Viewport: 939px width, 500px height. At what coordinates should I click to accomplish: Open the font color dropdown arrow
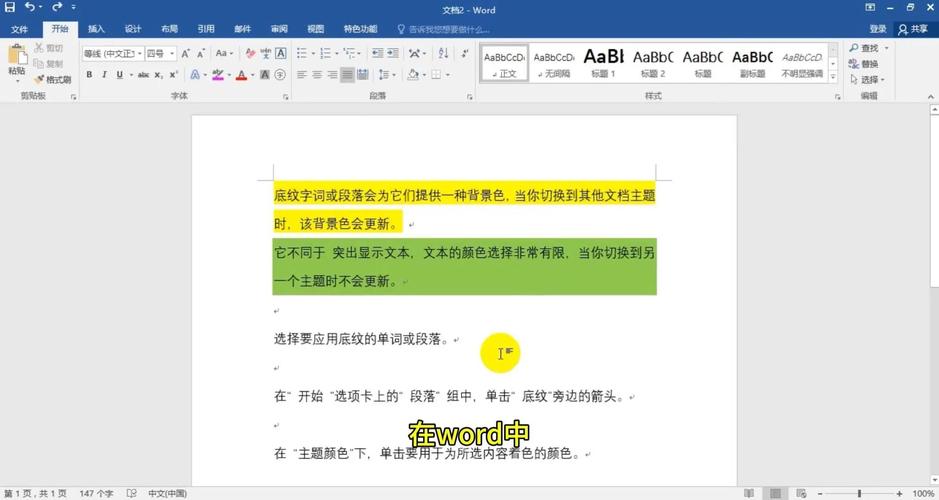pyautogui.click(x=253, y=75)
